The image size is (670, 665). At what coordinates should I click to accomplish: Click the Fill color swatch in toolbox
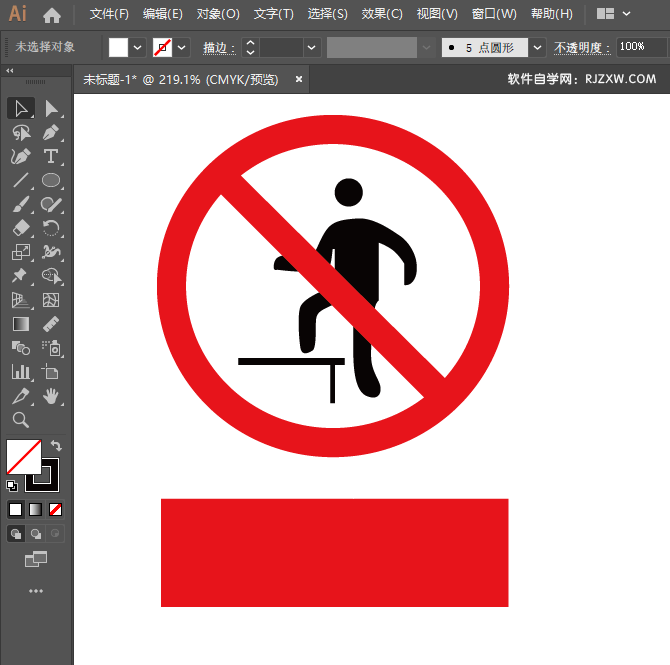23,457
